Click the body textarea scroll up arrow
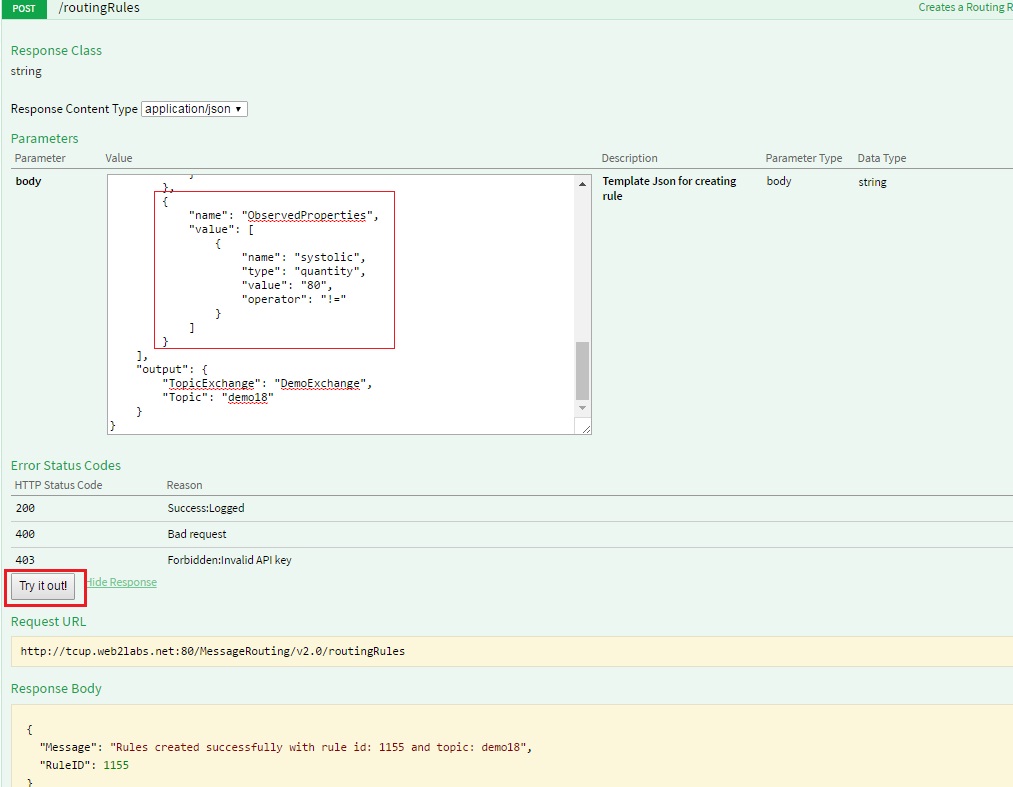Viewport: 1013px width, 787px height. (x=582, y=184)
